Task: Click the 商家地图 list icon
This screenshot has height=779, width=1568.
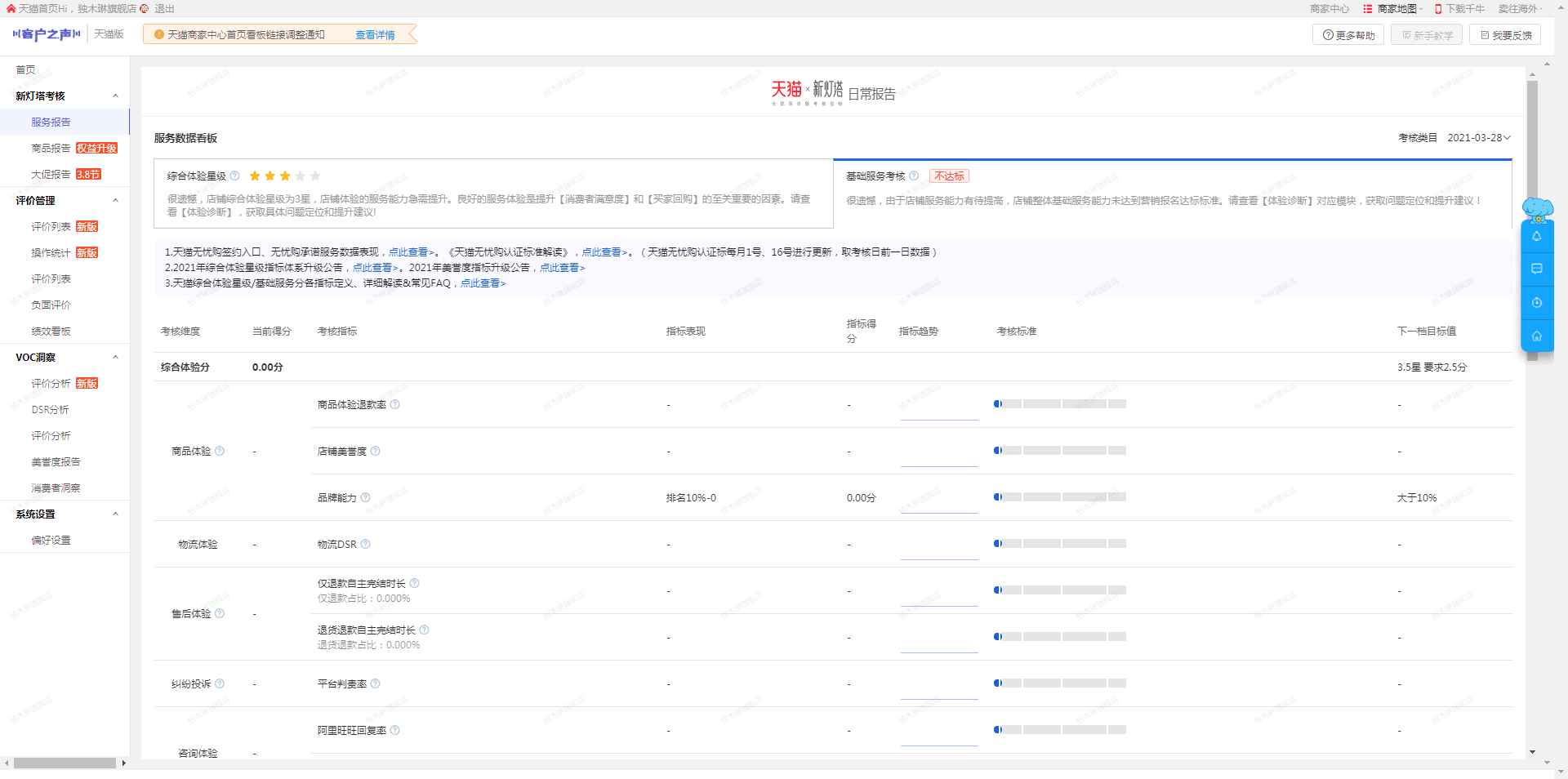Action: pyautogui.click(x=1367, y=9)
